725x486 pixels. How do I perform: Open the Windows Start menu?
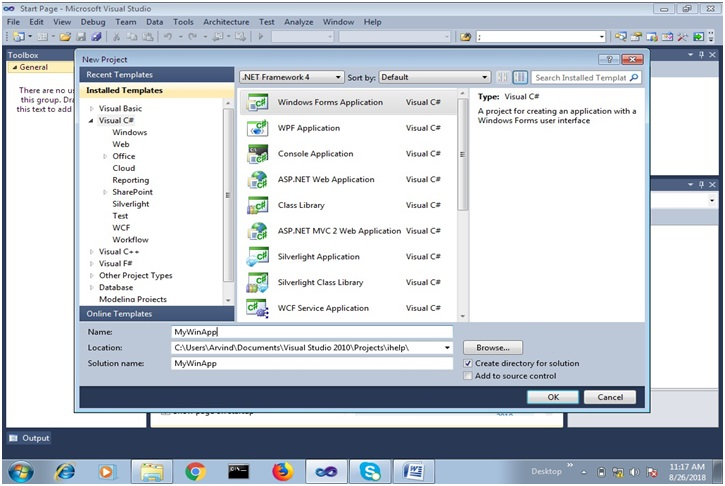(x=20, y=472)
